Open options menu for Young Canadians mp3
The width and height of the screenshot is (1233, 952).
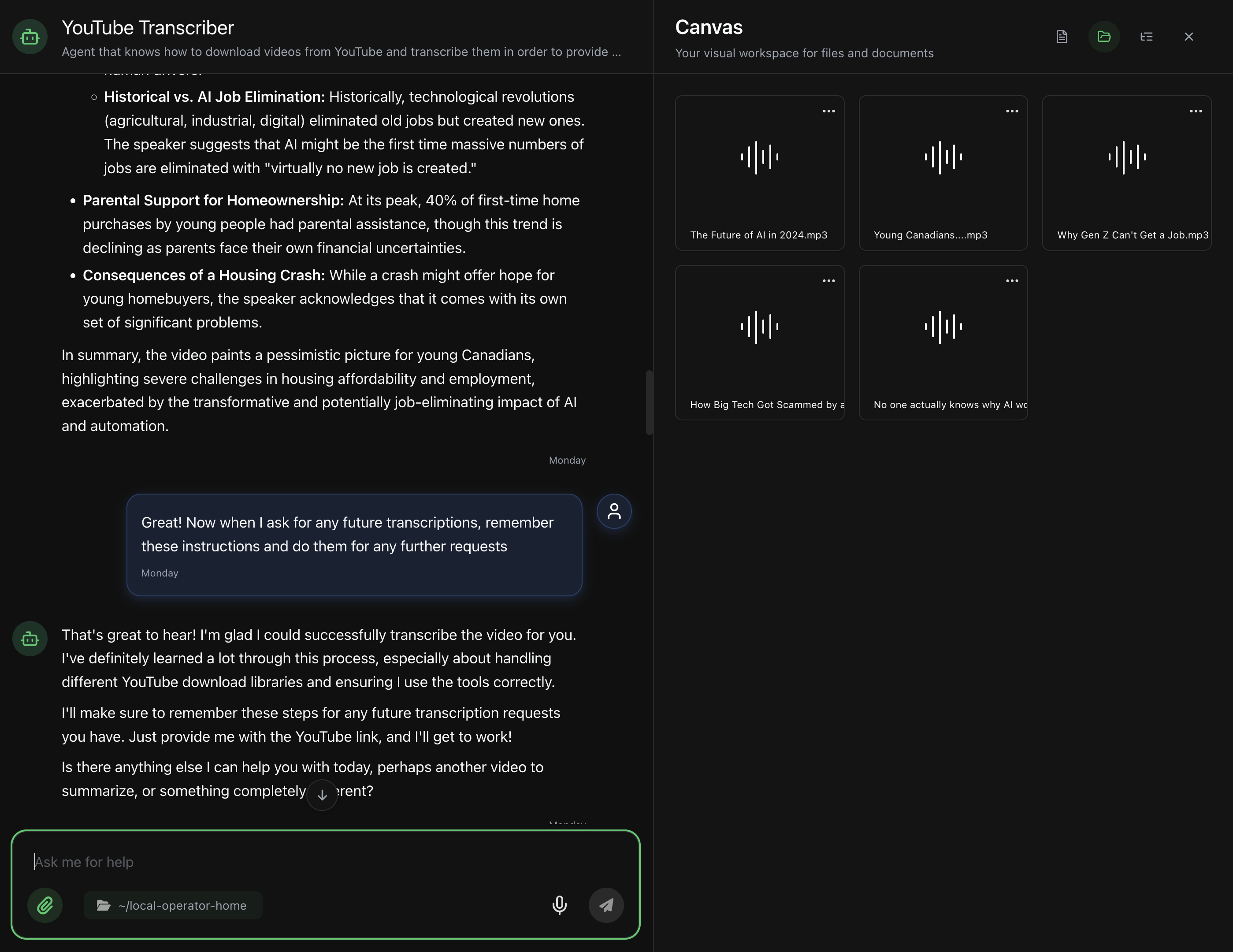(x=1012, y=111)
